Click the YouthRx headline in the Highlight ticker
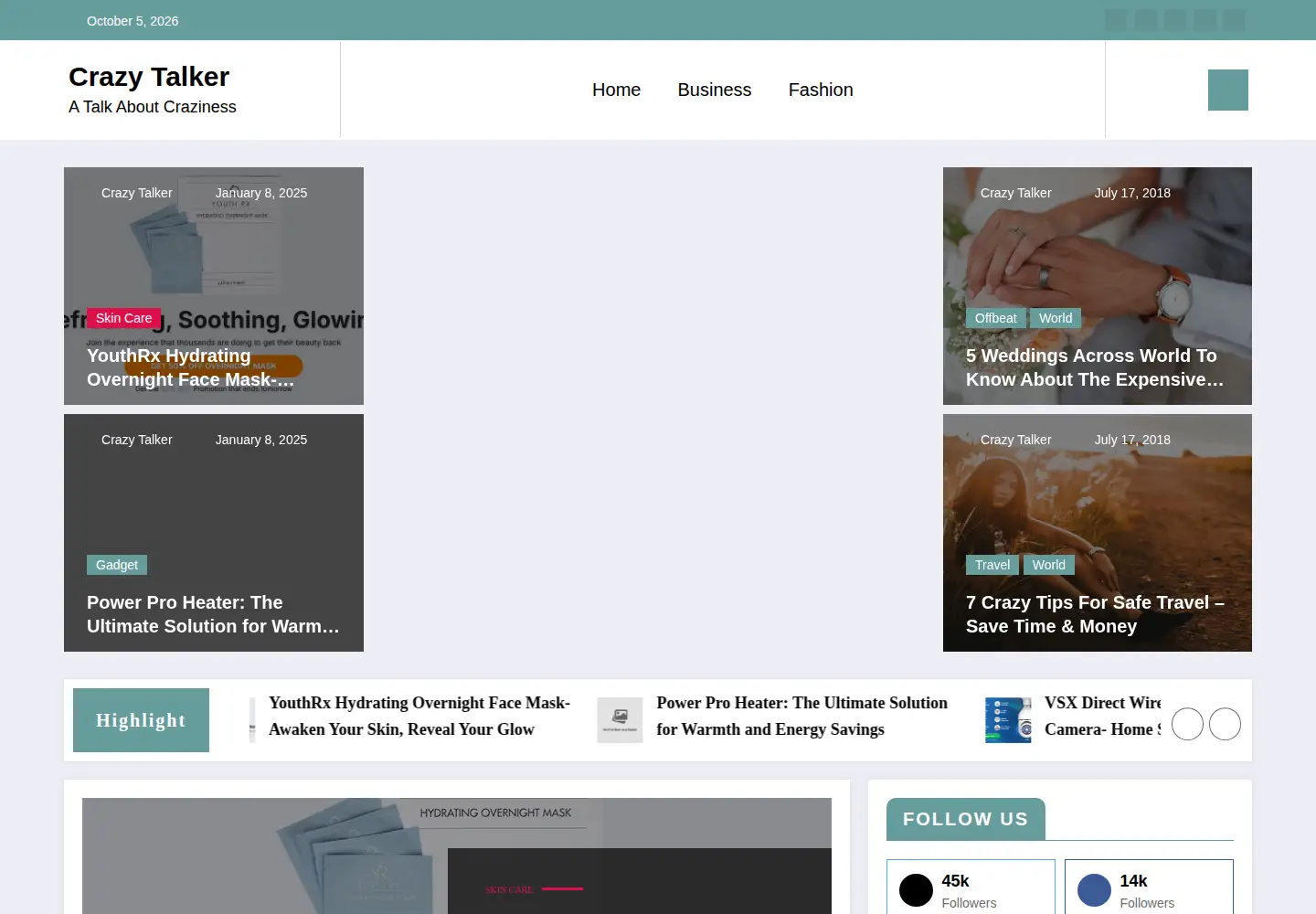 click(419, 716)
